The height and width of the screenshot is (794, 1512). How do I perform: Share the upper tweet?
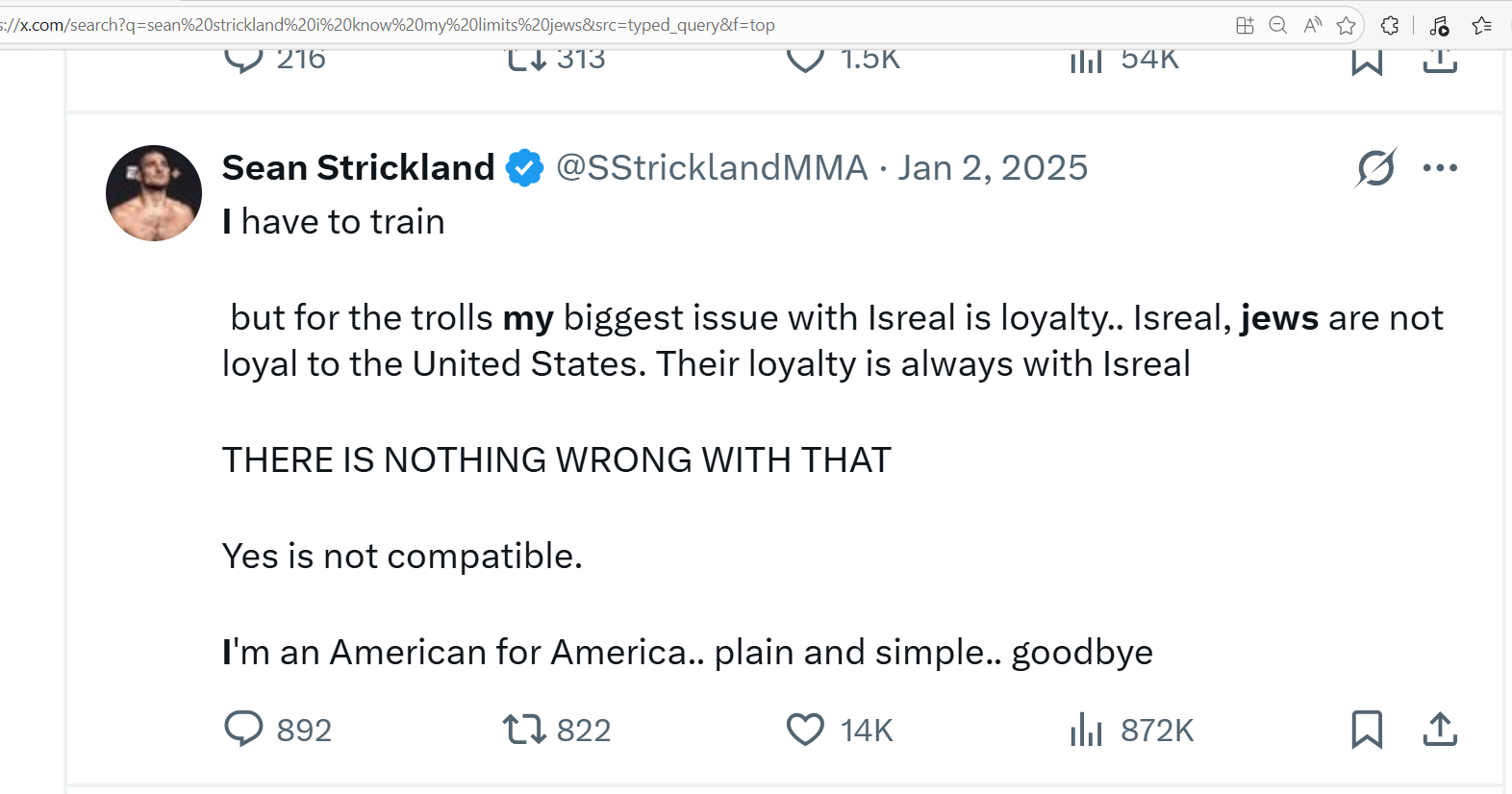(x=1440, y=60)
